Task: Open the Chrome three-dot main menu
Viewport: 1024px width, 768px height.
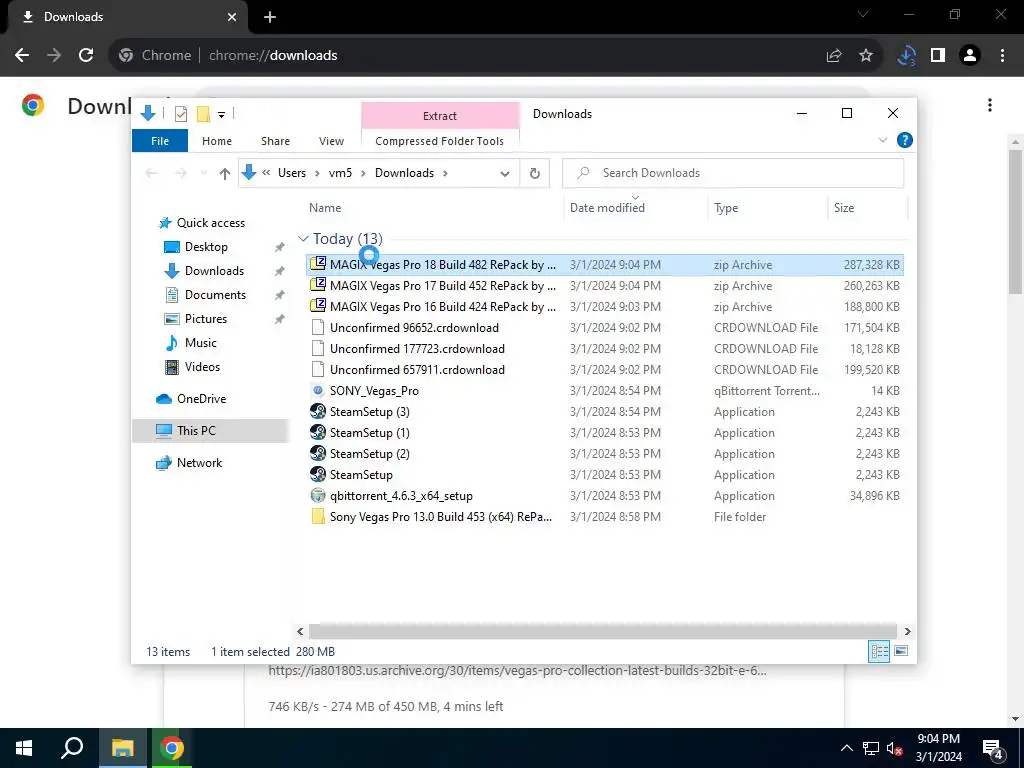Action: [1002, 56]
